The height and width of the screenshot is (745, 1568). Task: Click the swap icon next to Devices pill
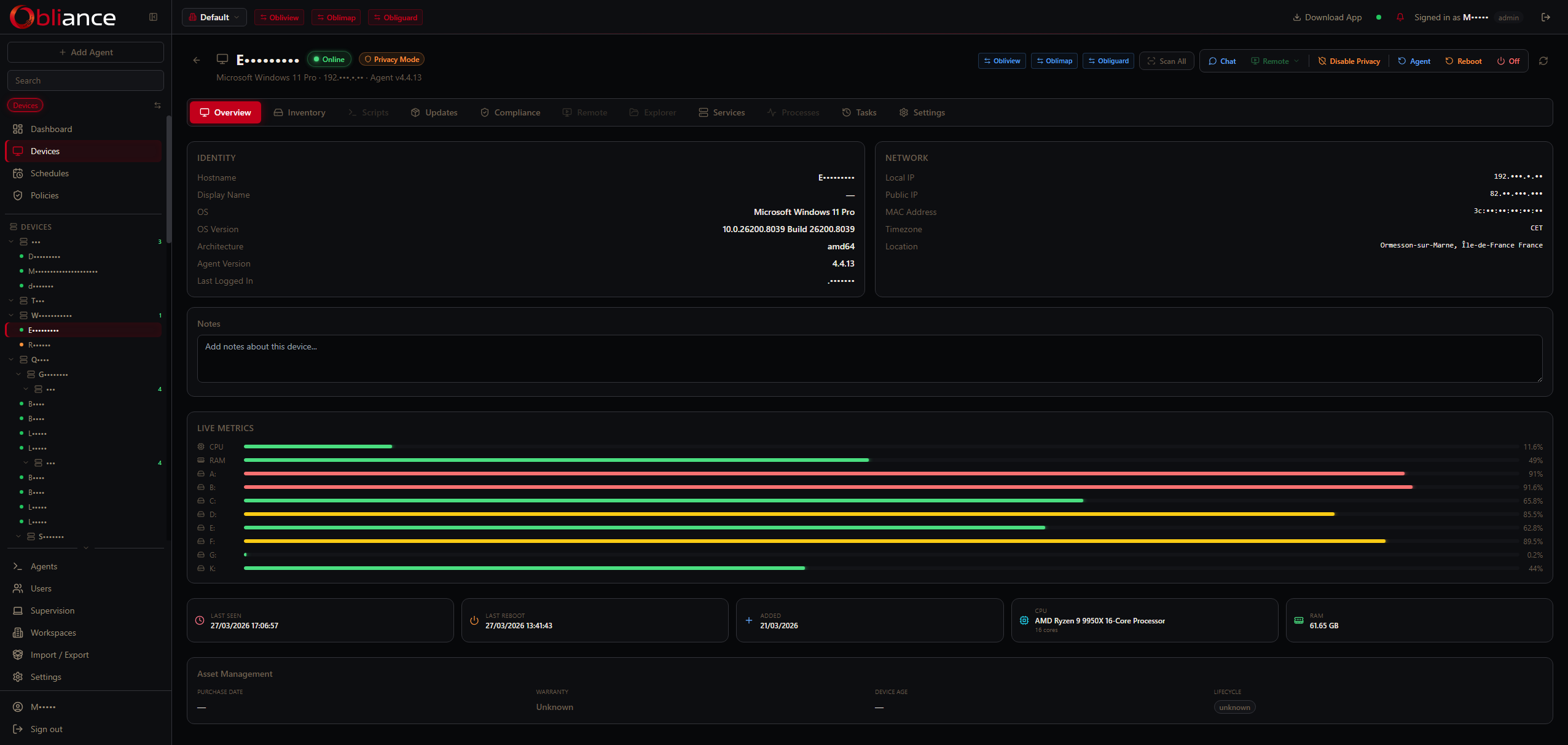[x=157, y=106]
